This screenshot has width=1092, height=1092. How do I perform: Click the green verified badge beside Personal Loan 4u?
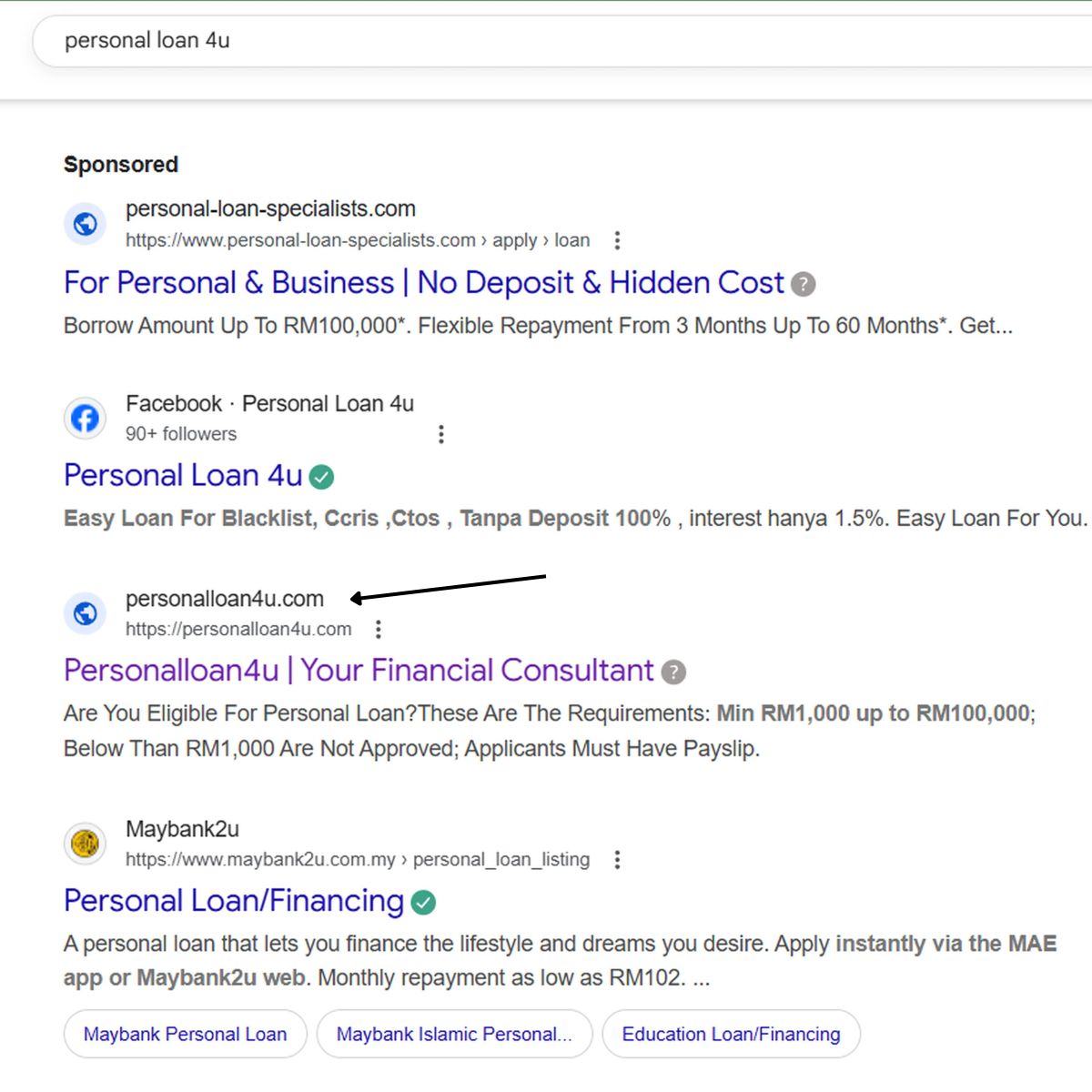321,477
